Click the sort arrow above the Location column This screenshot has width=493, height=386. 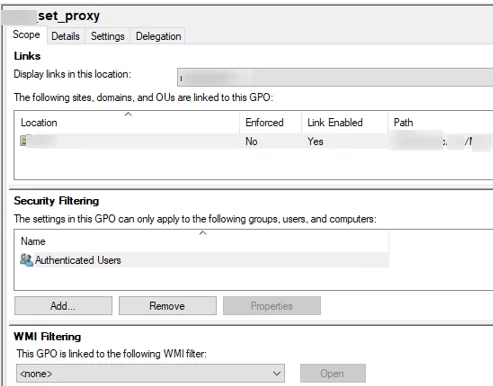pyautogui.click(x=128, y=114)
